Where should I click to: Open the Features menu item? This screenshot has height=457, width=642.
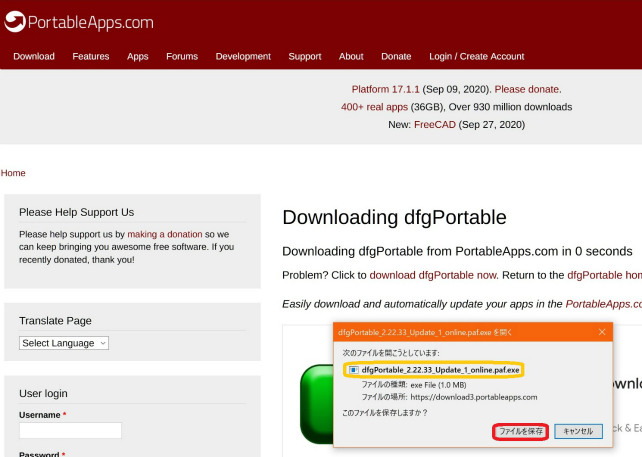point(91,57)
